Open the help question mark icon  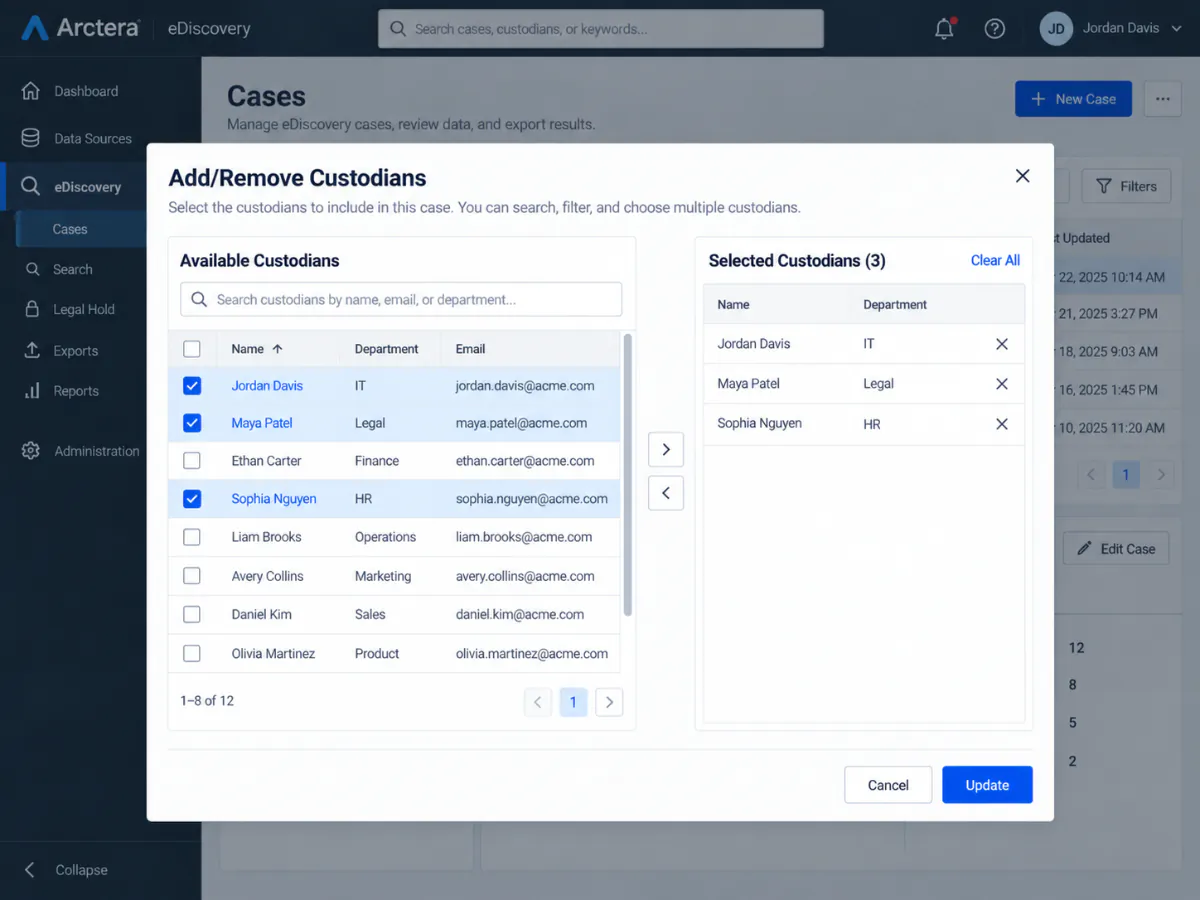(x=994, y=28)
